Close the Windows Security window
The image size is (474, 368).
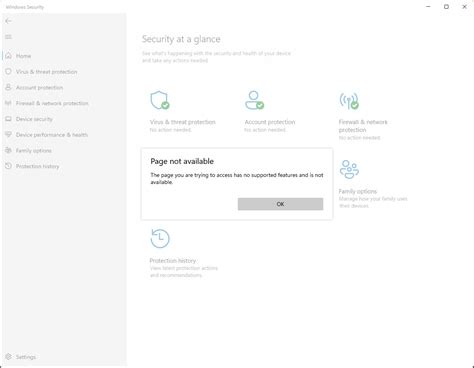464,7
